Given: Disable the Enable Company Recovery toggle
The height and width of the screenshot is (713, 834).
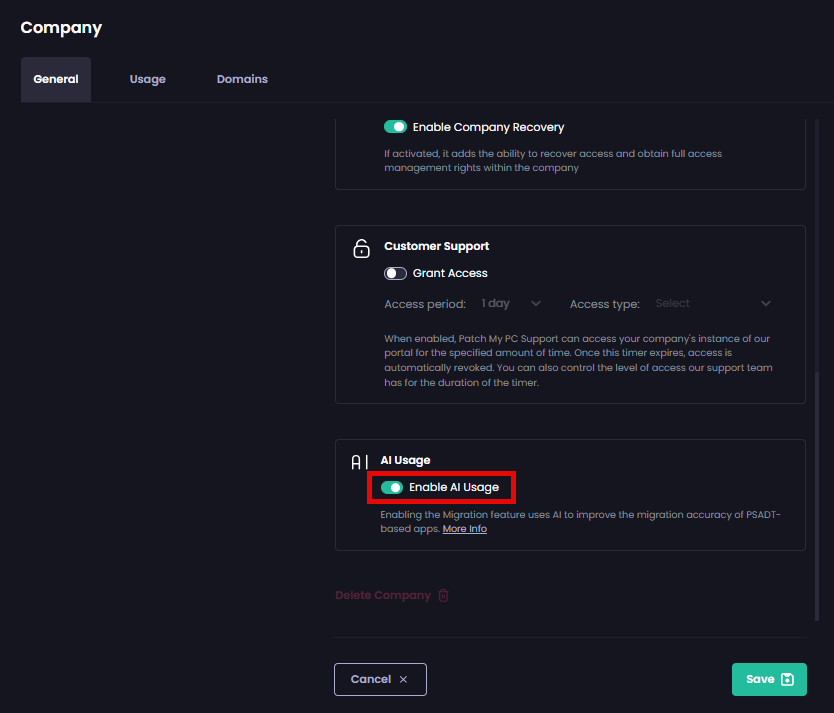Looking at the screenshot, I should click(x=396, y=127).
